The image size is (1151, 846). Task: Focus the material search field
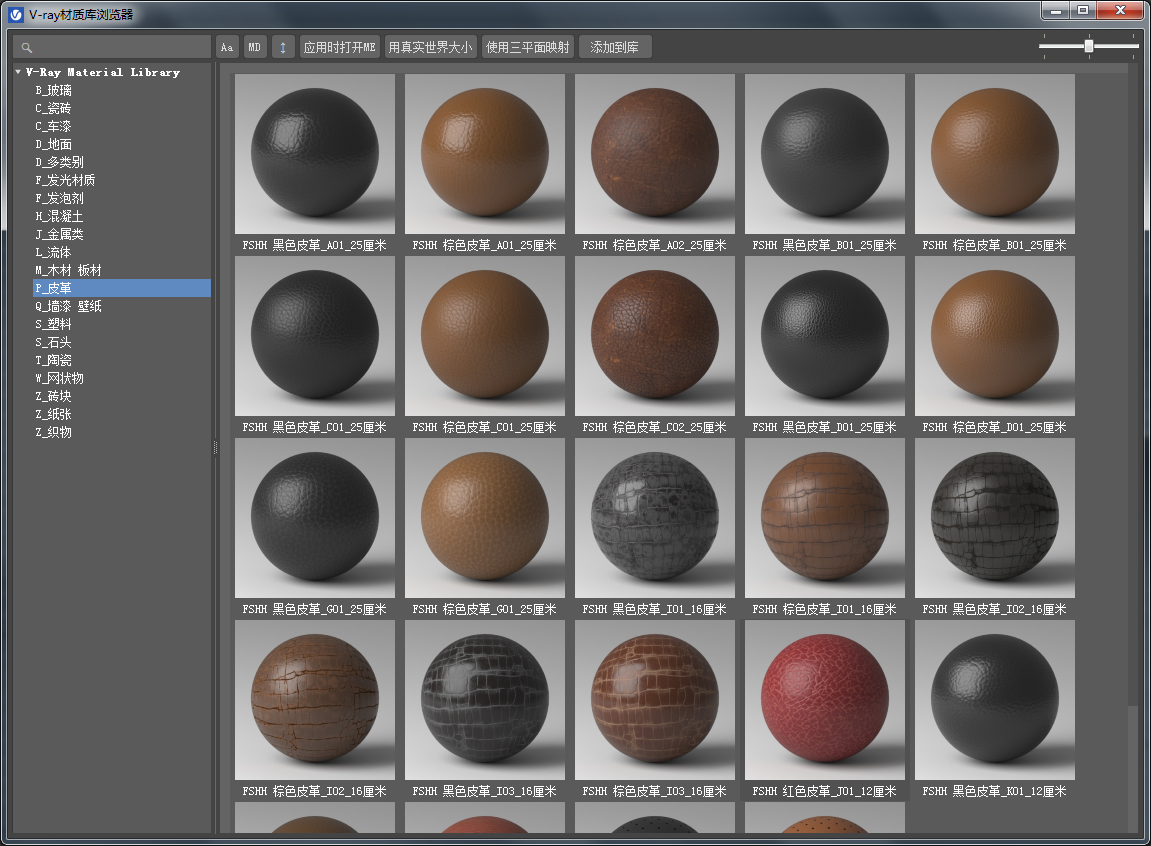coord(112,47)
